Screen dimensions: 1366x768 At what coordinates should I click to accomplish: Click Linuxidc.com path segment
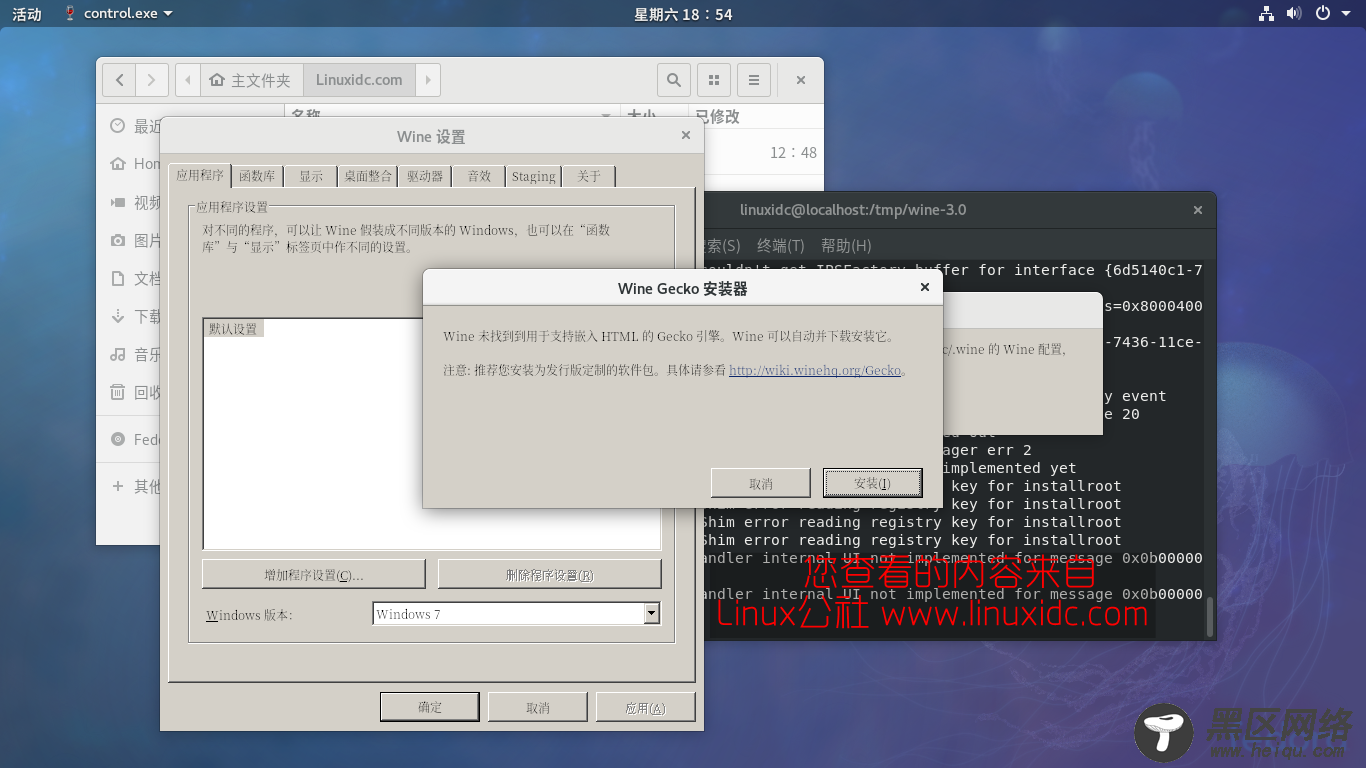tap(359, 80)
